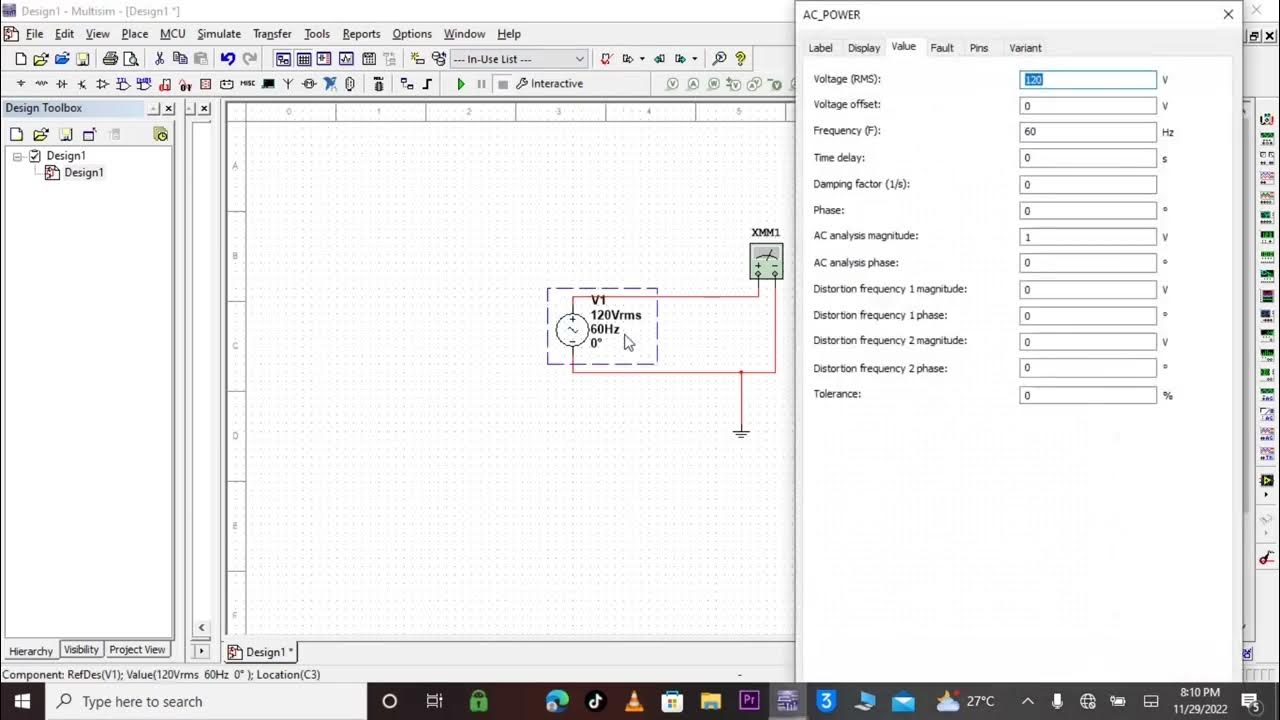The width and height of the screenshot is (1280, 720).
Task: Open the Reports menu
Action: pos(361,34)
